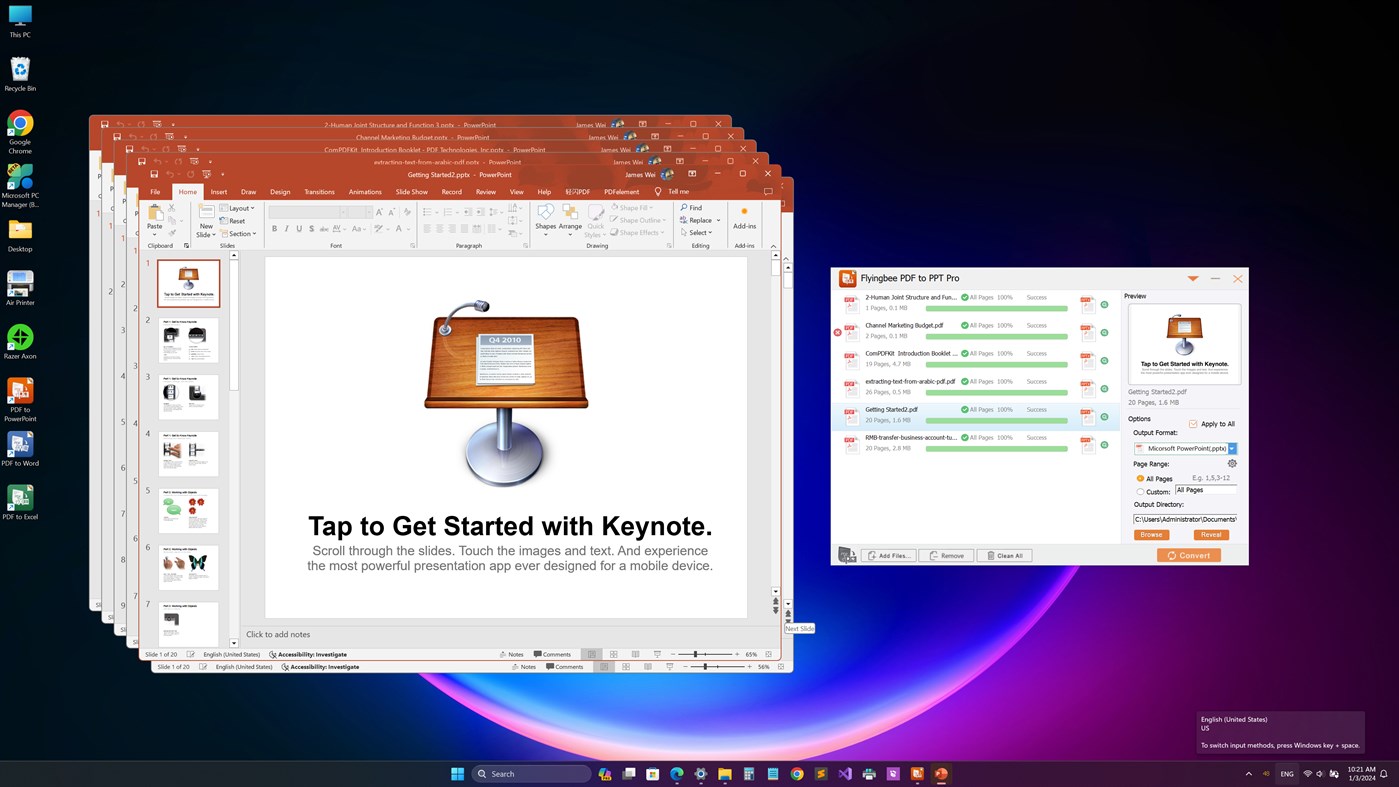Switch to the Design ribbon tab
This screenshot has width=1399, height=787.
(x=280, y=192)
